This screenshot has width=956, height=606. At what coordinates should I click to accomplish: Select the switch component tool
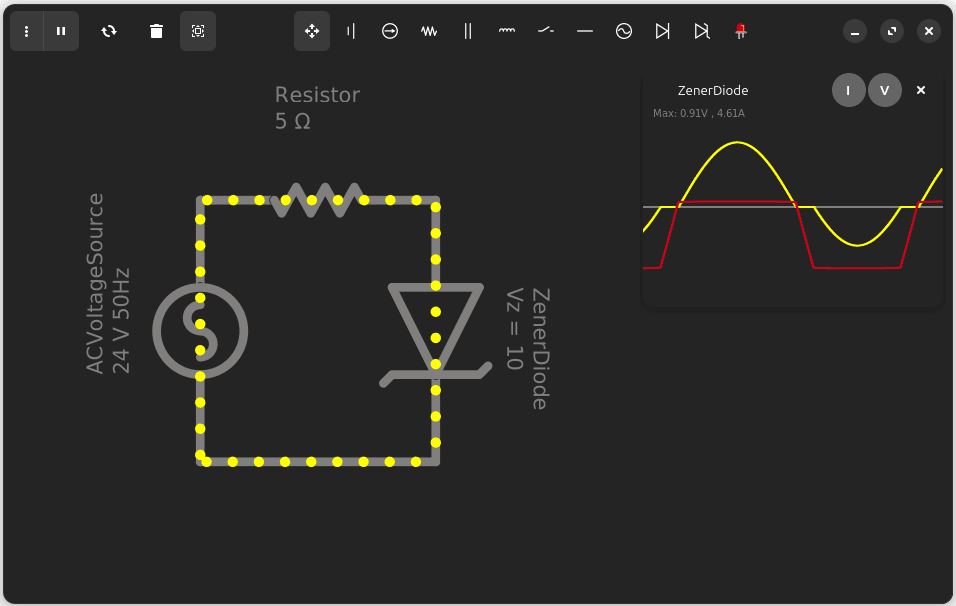point(545,31)
